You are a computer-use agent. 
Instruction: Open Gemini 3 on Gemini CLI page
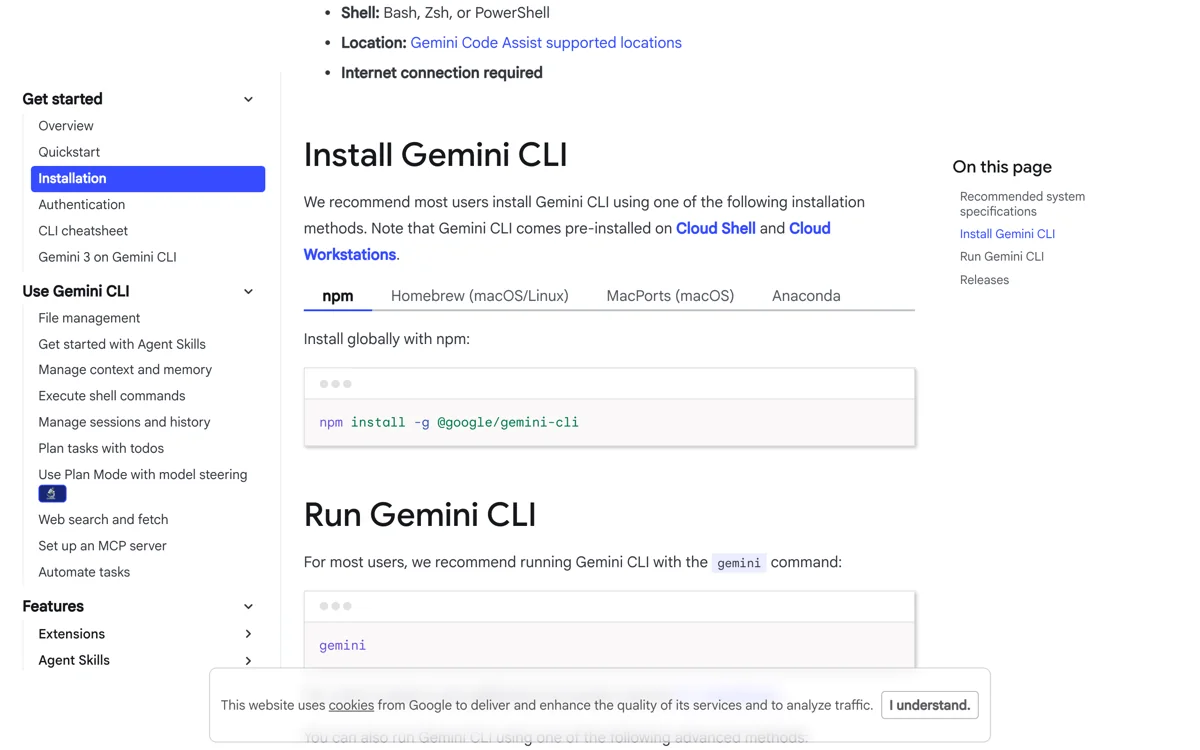[x=107, y=257]
